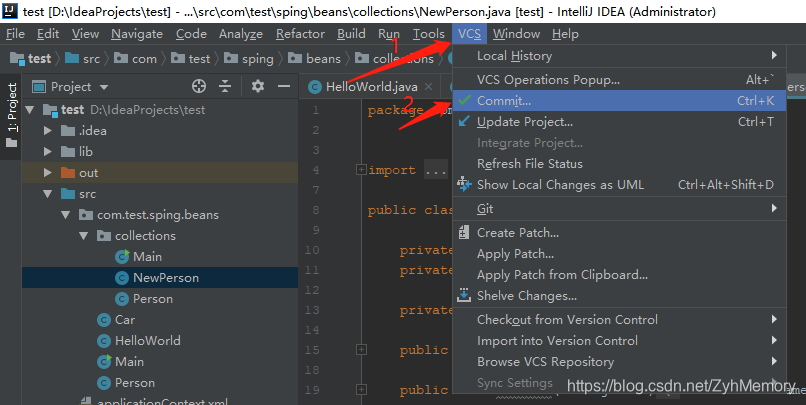Click the src breadcrumb
The width and height of the screenshot is (806, 405).
(83, 59)
